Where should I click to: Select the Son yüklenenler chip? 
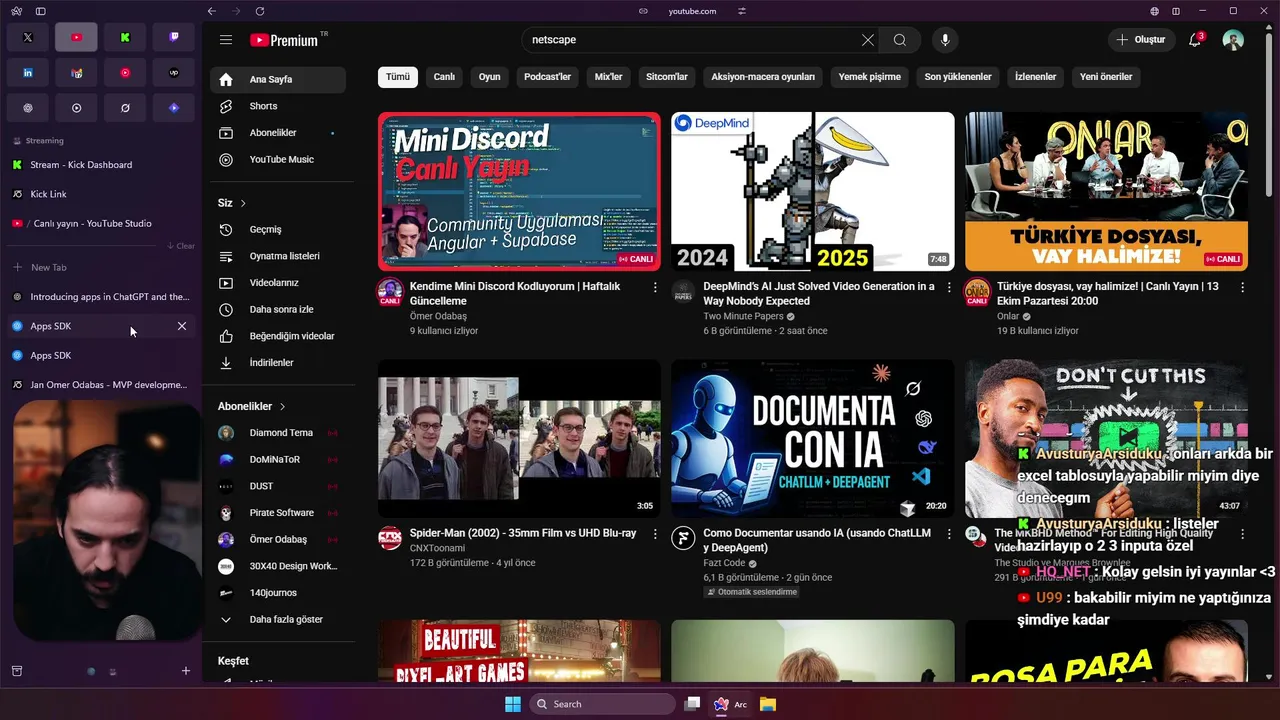pyautogui.click(x=958, y=77)
